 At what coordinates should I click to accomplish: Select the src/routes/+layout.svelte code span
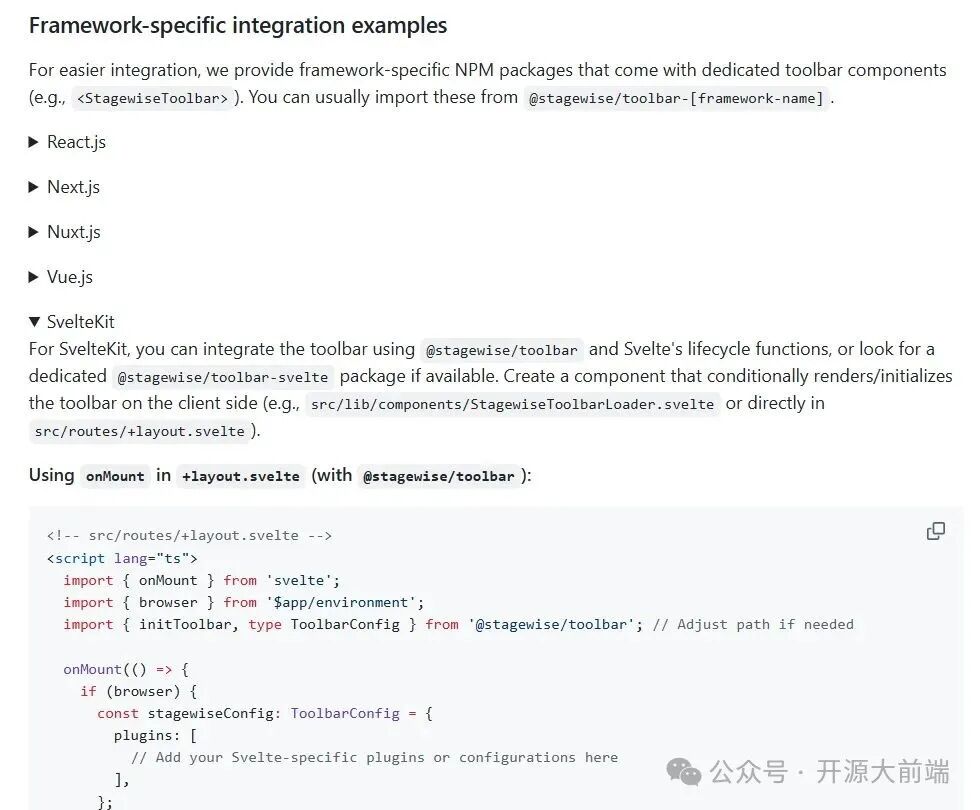pyautogui.click(x=139, y=431)
